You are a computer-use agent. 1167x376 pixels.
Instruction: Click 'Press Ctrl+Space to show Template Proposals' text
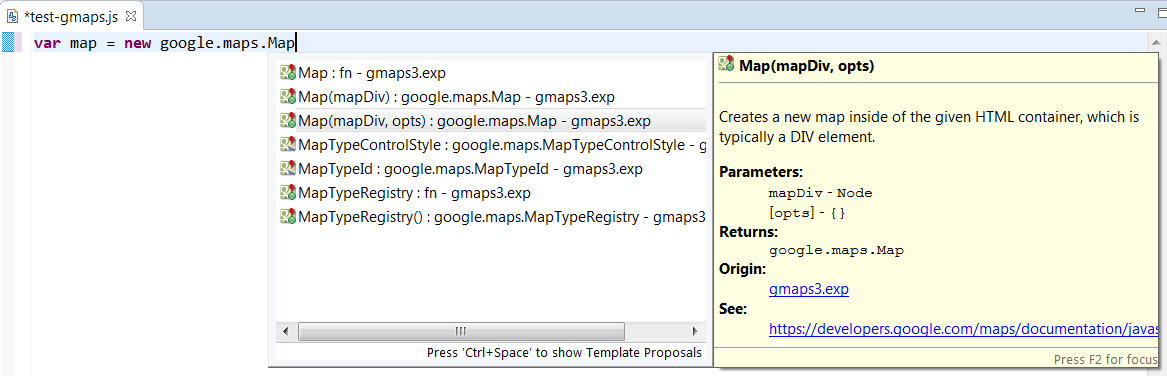point(564,352)
